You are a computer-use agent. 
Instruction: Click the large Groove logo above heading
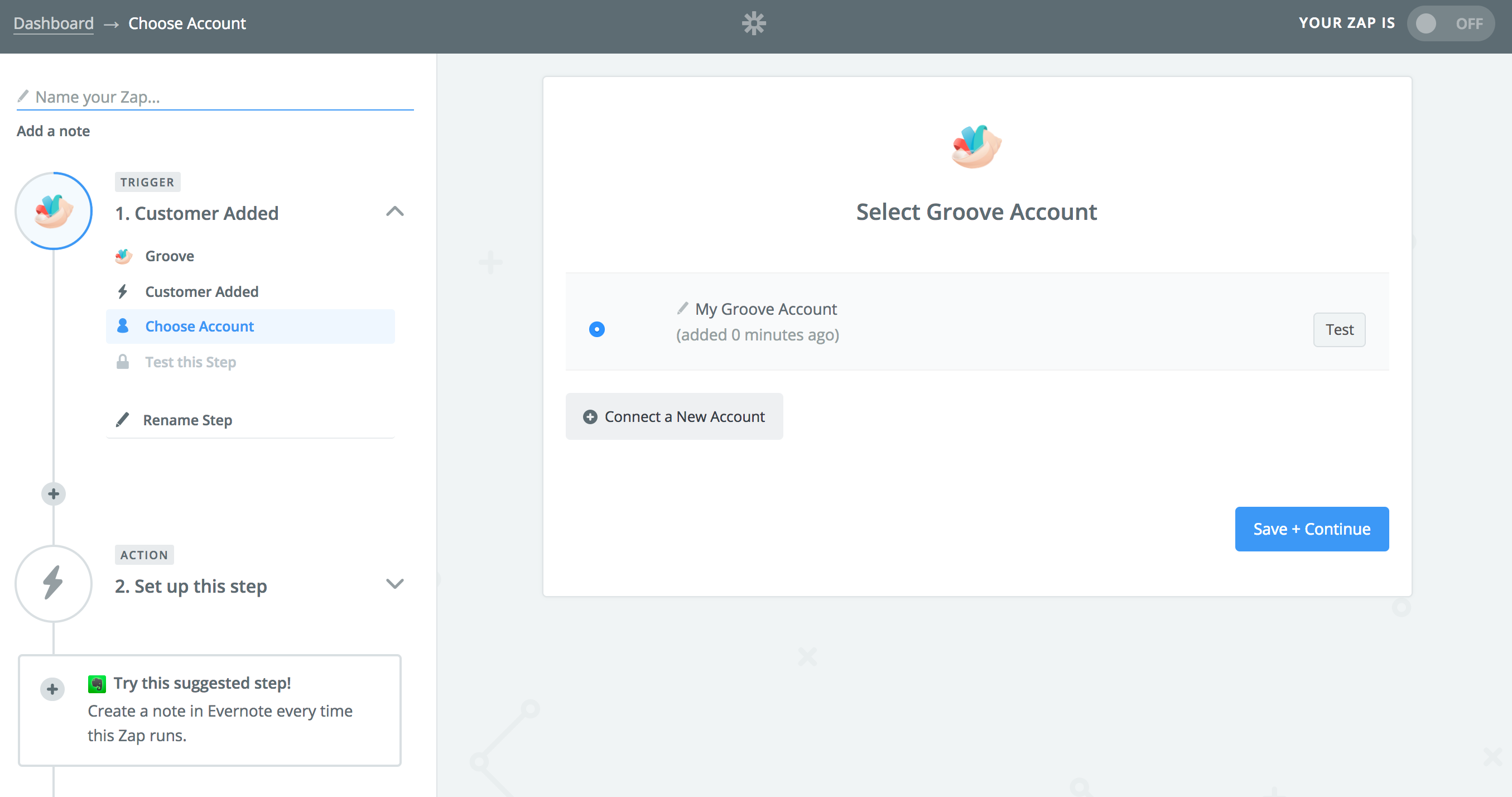click(x=976, y=147)
